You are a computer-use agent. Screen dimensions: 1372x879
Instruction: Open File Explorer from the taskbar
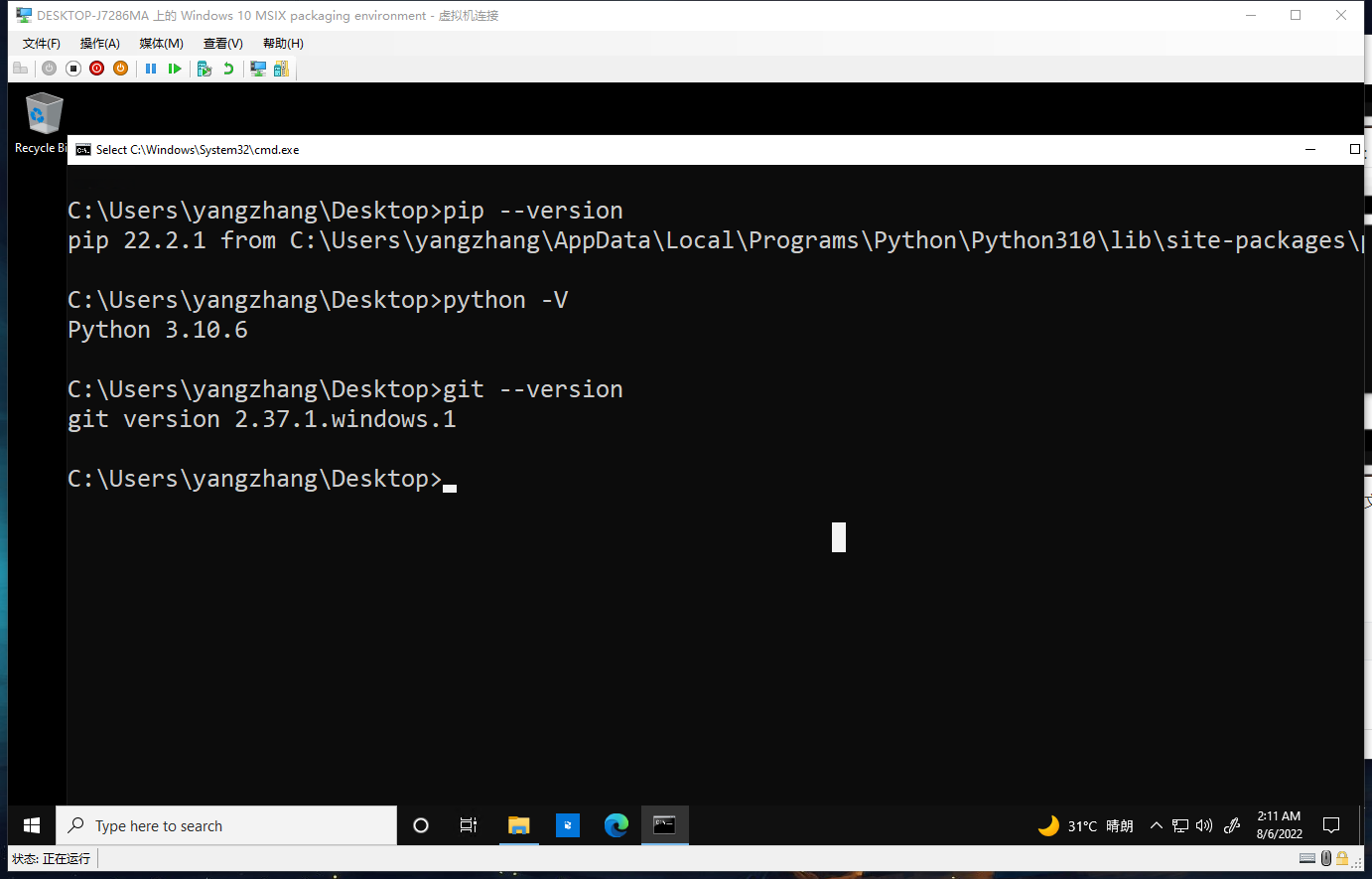tap(518, 825)
